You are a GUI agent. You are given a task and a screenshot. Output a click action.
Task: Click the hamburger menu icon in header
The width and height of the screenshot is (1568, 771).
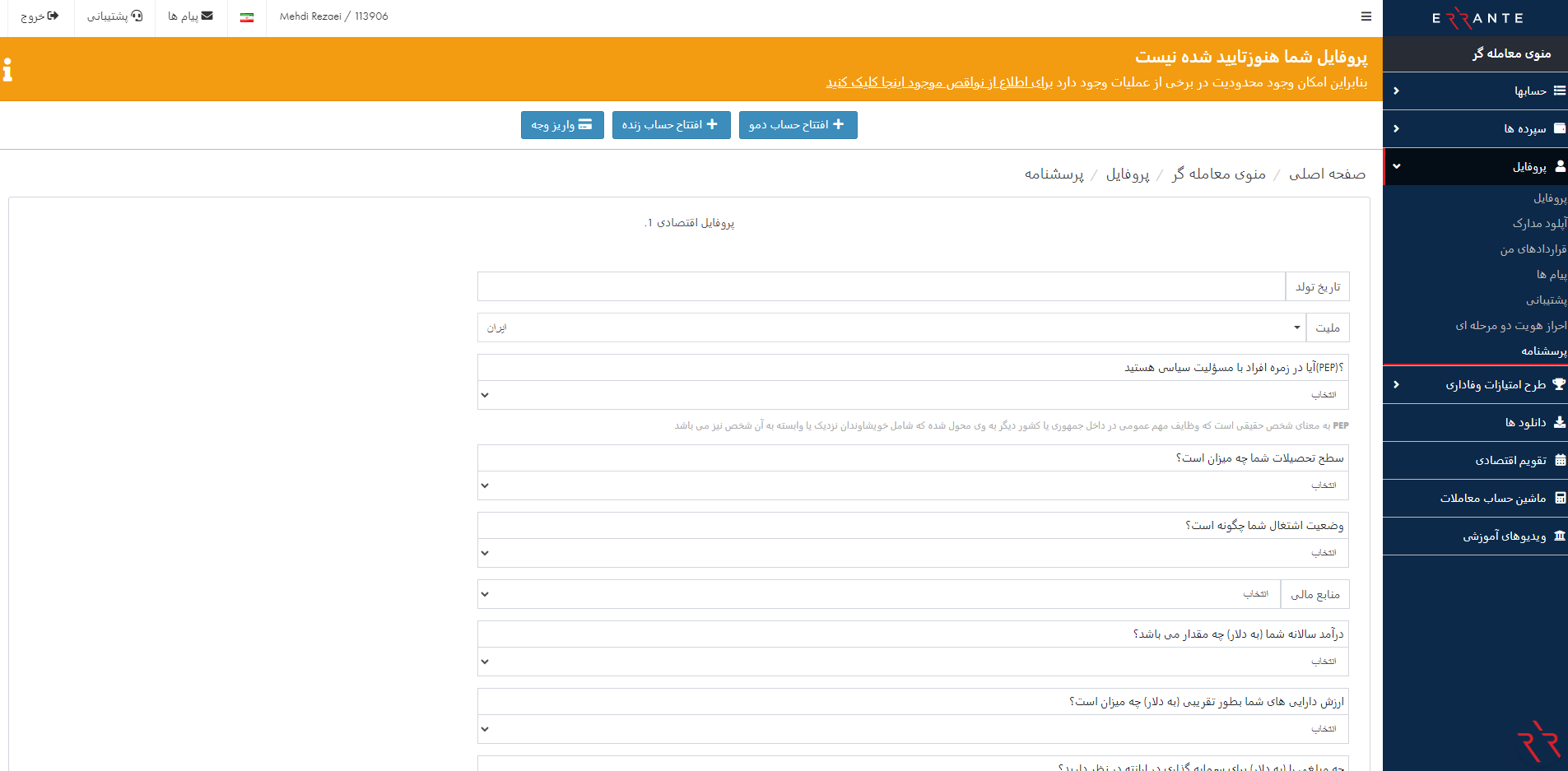coord(1366,16)
